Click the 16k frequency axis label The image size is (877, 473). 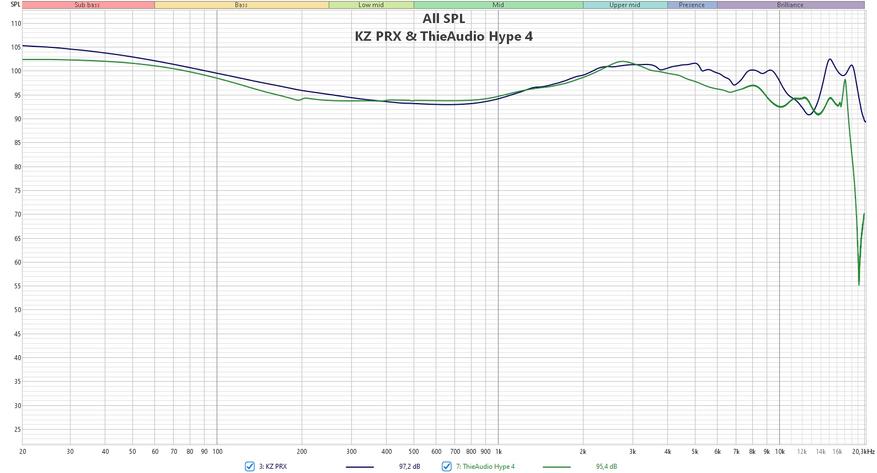click(x=837, y=451)
